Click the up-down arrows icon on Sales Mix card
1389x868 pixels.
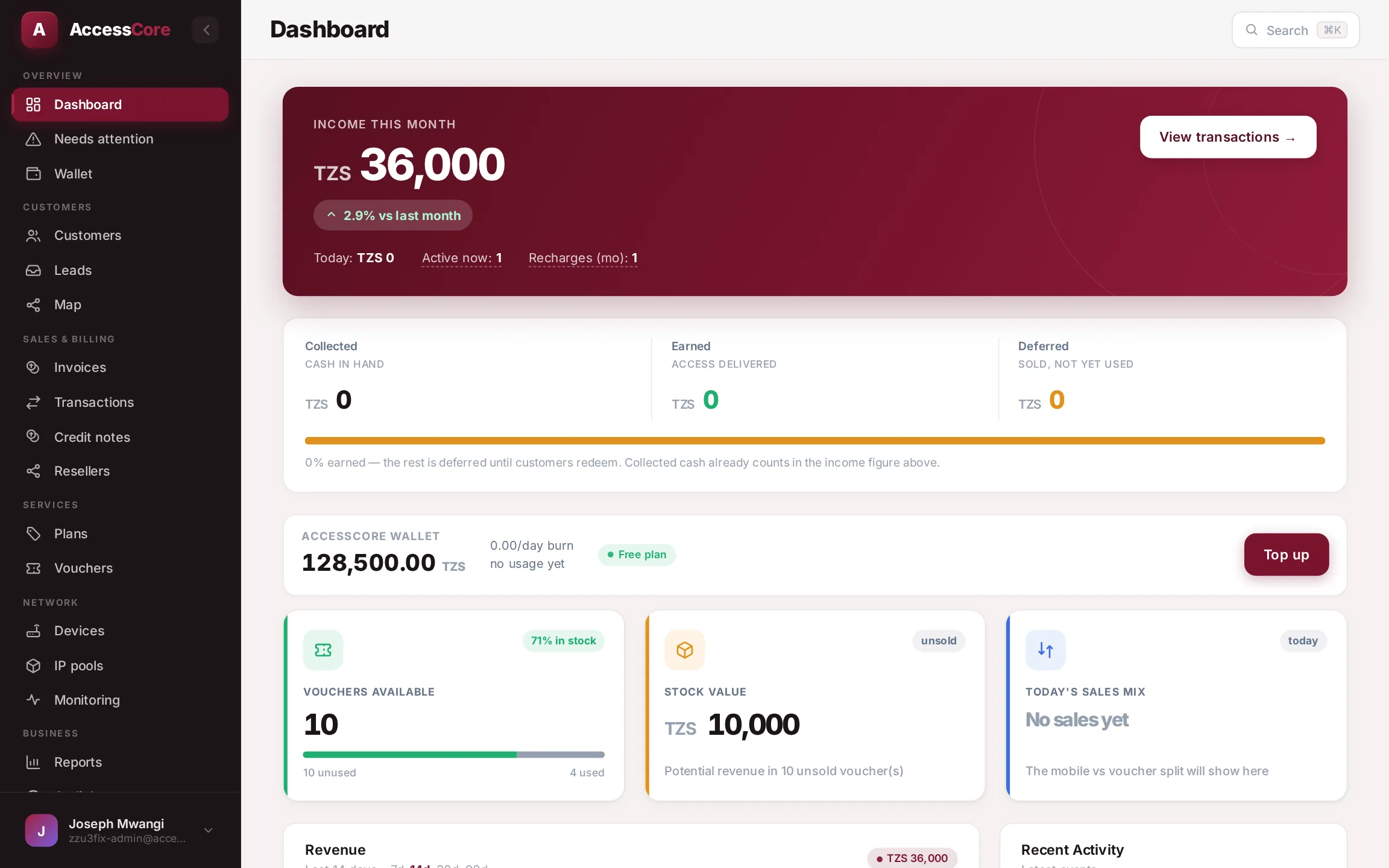pos(1045,650)
